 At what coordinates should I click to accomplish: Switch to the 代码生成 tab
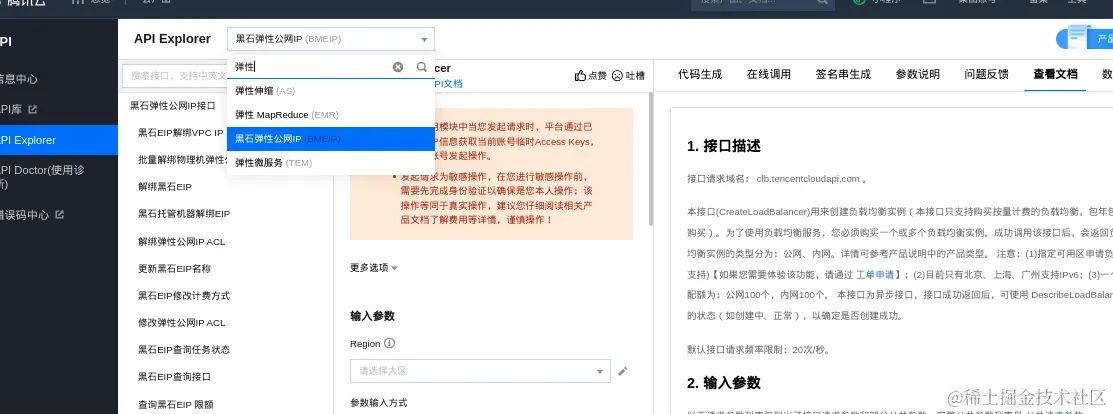click(700, 74)
